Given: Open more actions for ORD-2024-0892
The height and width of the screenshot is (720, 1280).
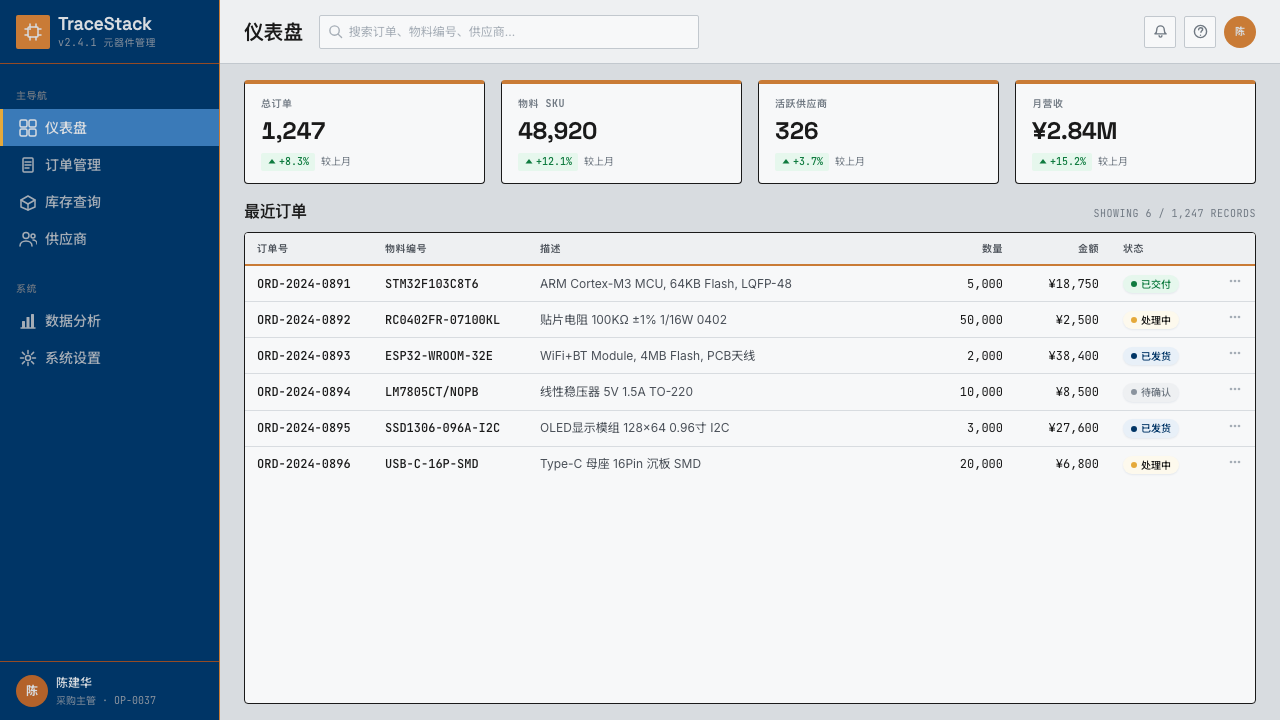Looking at the screenshot, I should pyautogui.click(x=1235, y=317).
